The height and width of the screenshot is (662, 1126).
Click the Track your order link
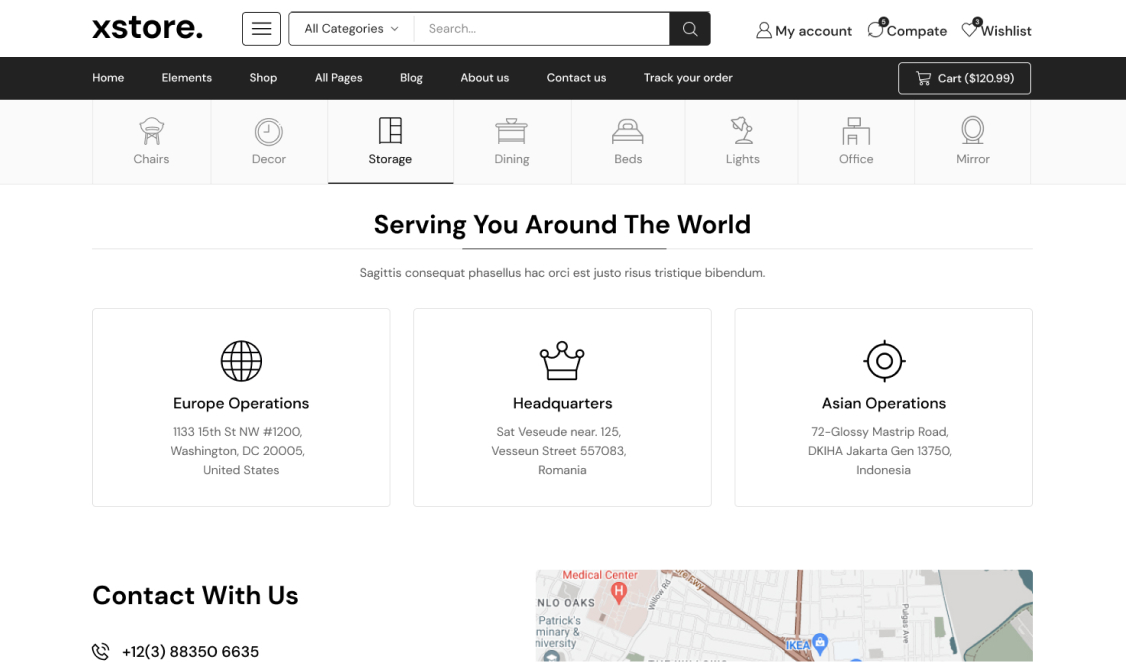pyautogui.click(x=688, y=78)
